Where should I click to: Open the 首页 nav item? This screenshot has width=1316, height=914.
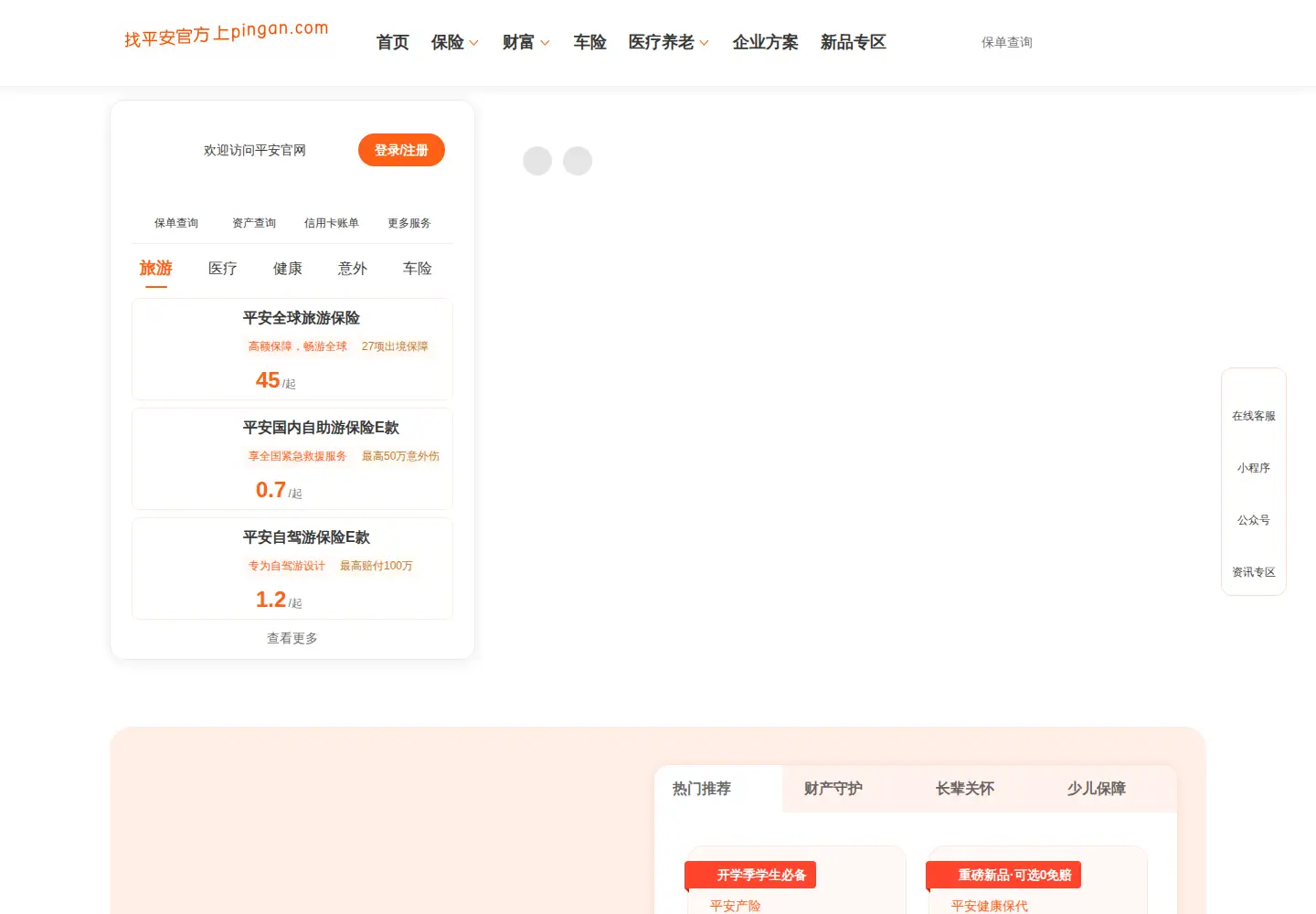coord(393,42)
